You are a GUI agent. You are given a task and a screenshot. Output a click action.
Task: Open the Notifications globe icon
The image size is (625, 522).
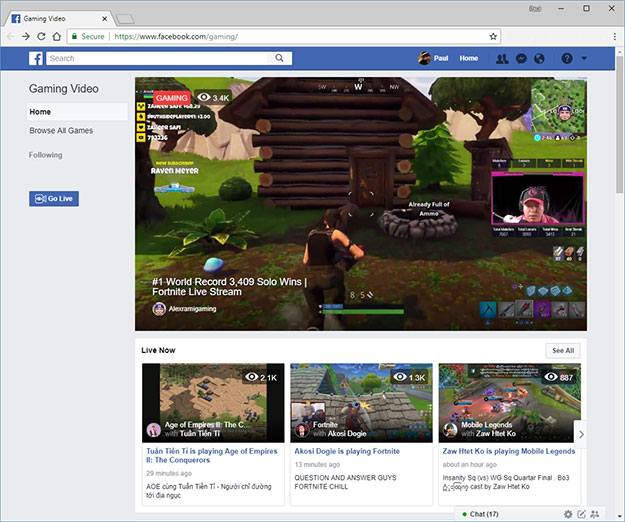click(539, 59)
